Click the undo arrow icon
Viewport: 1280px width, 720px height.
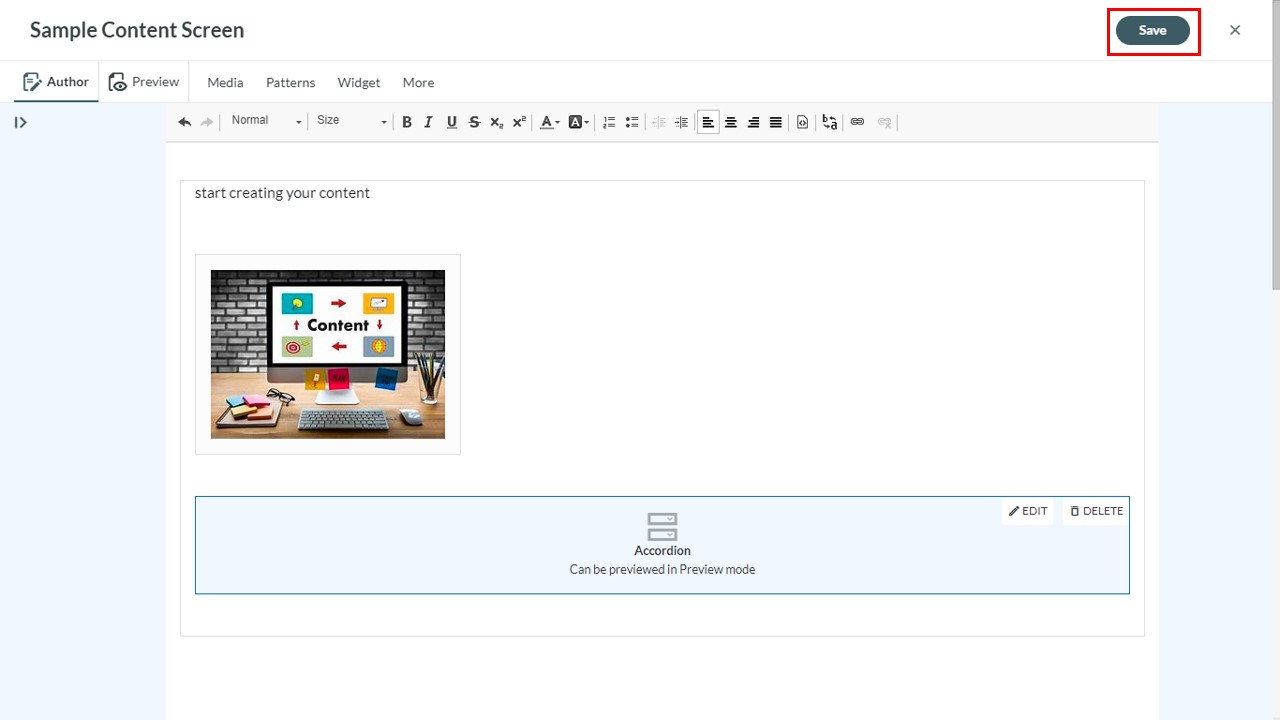(x=185, y=122)
